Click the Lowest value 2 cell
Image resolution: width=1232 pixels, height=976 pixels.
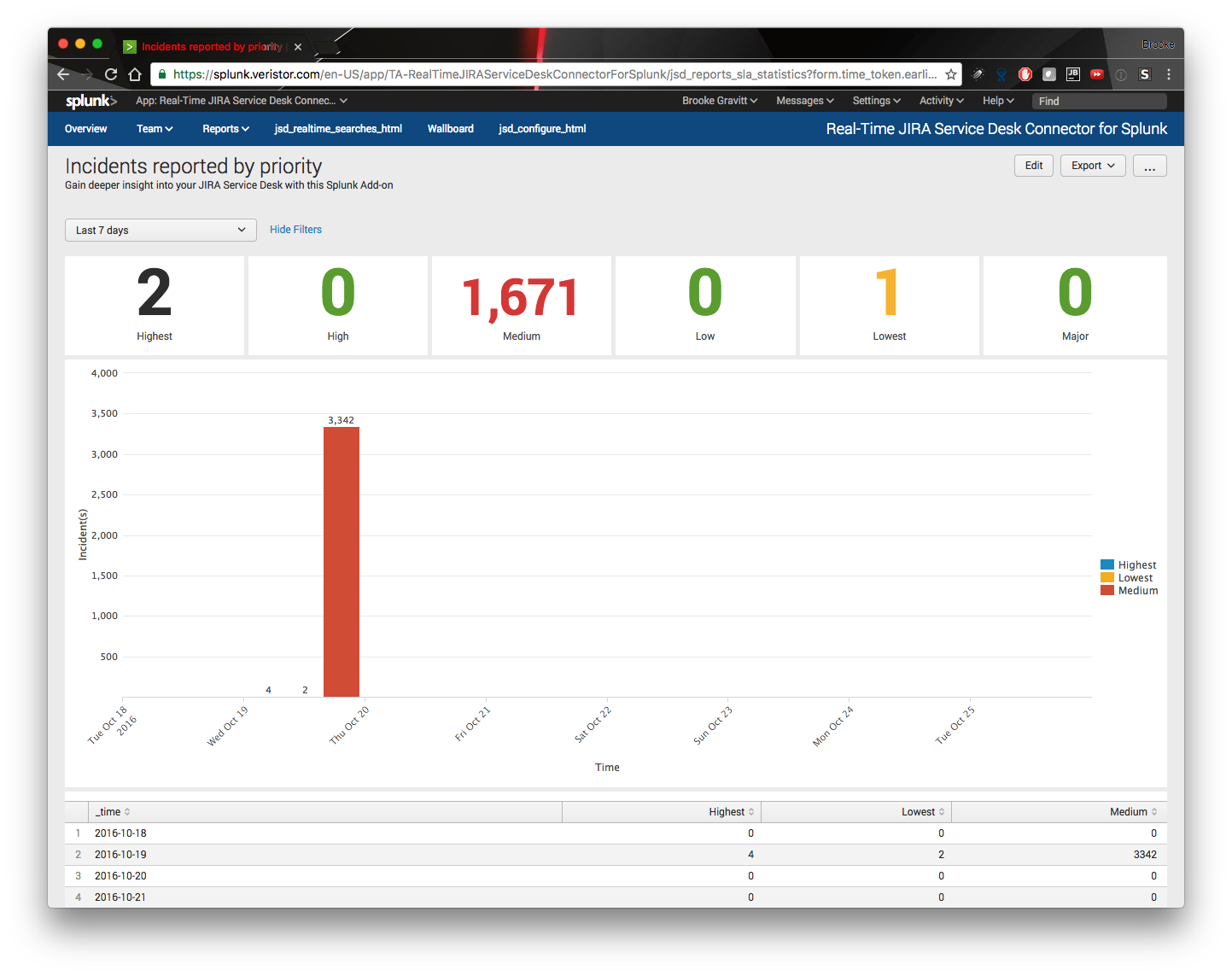pyautogui.click(x=941, y=855)
